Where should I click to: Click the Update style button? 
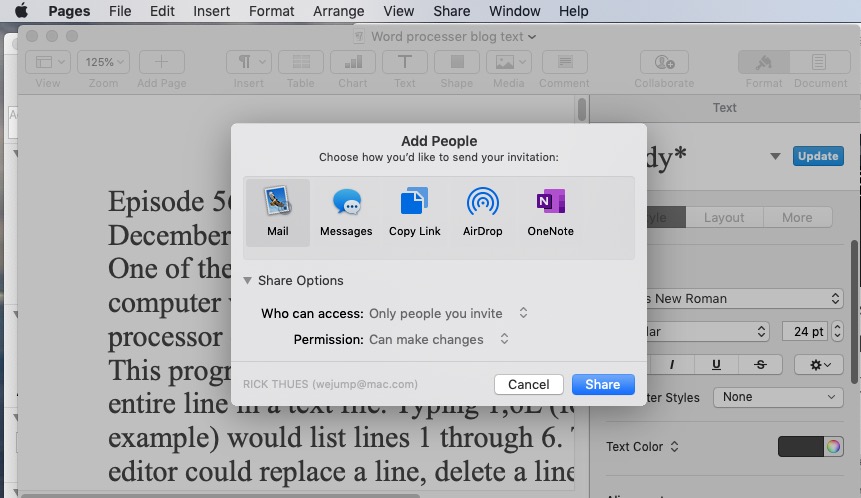(818, 156)
